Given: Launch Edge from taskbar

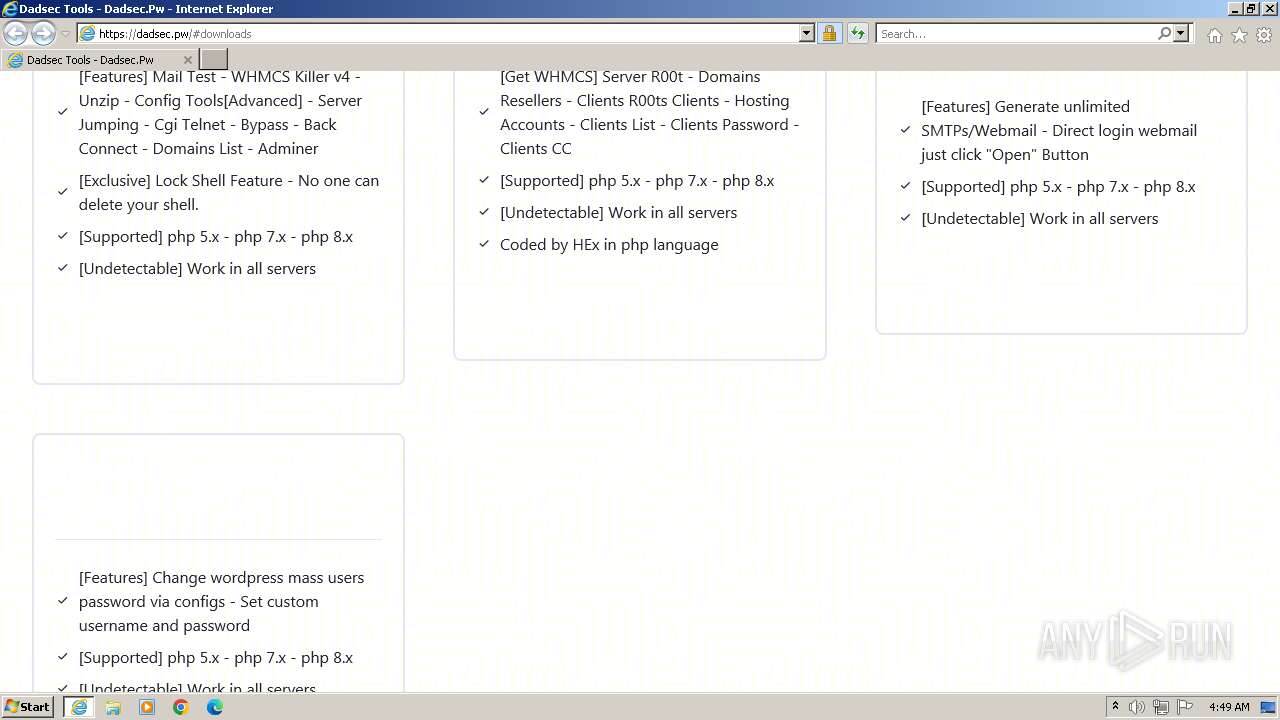Looking at the screenshot, I should pyautogui.click(x=215, y=707).
